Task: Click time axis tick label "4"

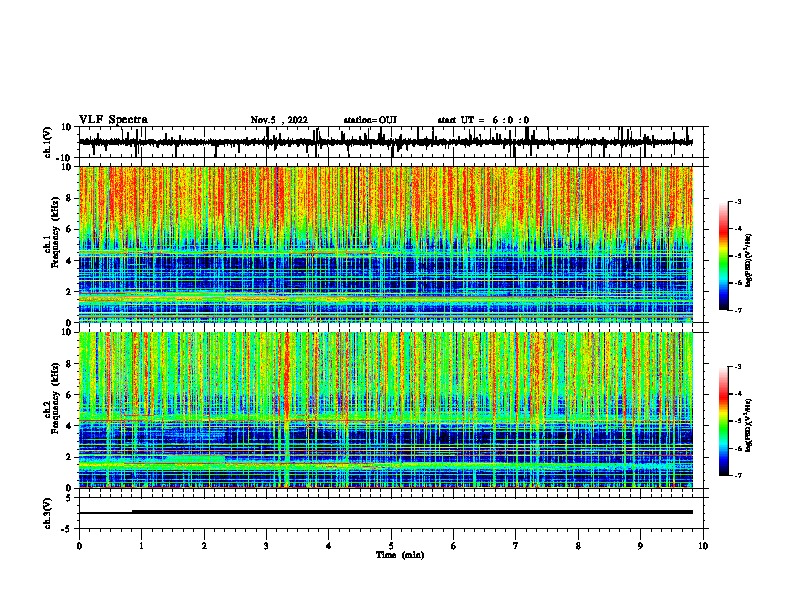Action: (329, 546)
